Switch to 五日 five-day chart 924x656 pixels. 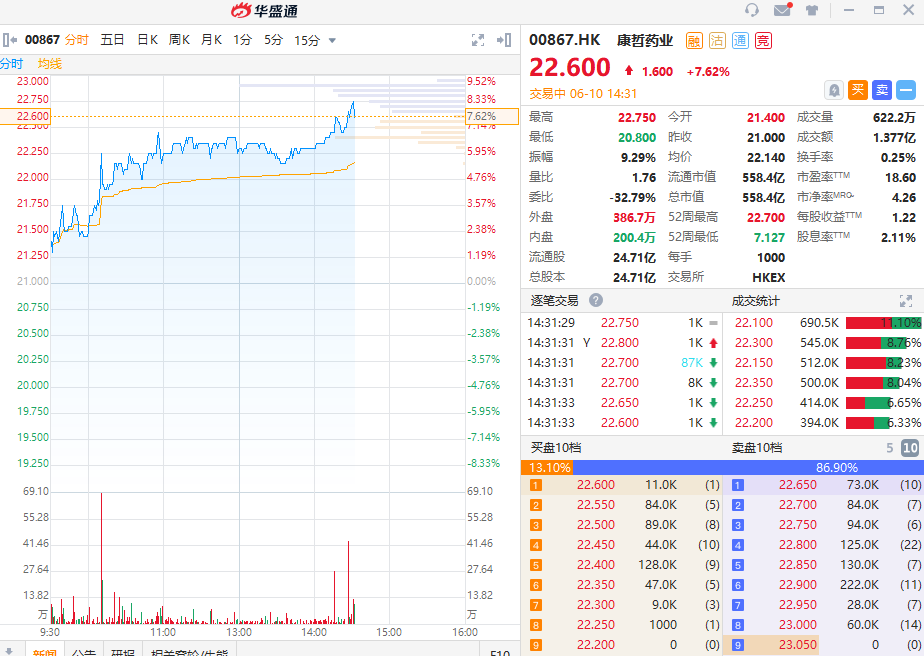112,40
